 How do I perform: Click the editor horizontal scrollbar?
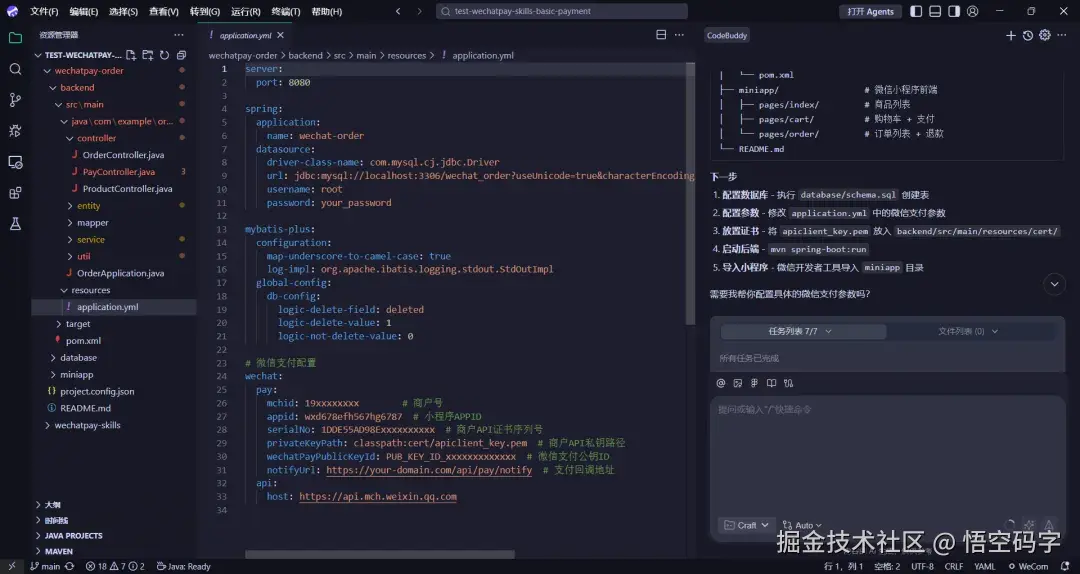(x=380, y=555)
